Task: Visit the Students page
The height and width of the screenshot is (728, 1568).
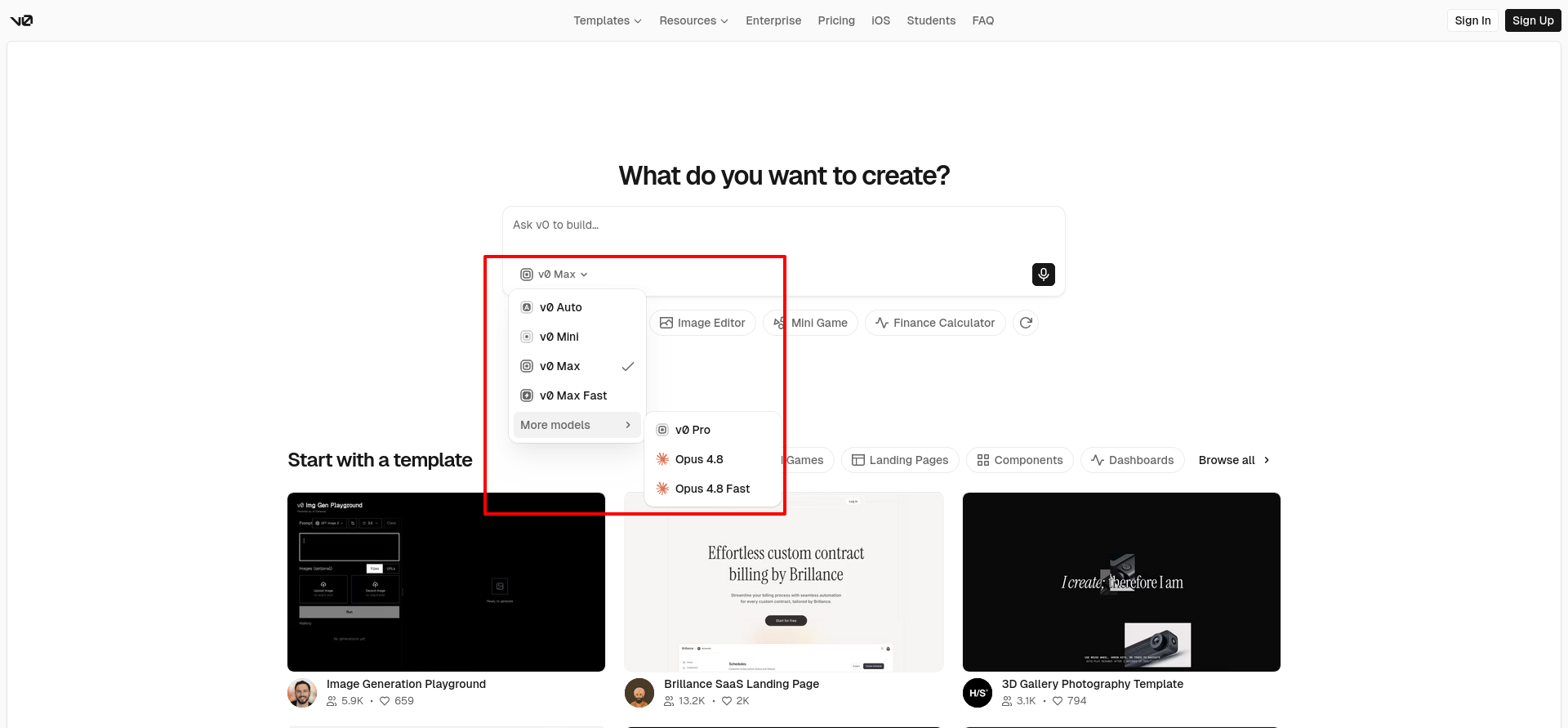Action: coord(931,20)
